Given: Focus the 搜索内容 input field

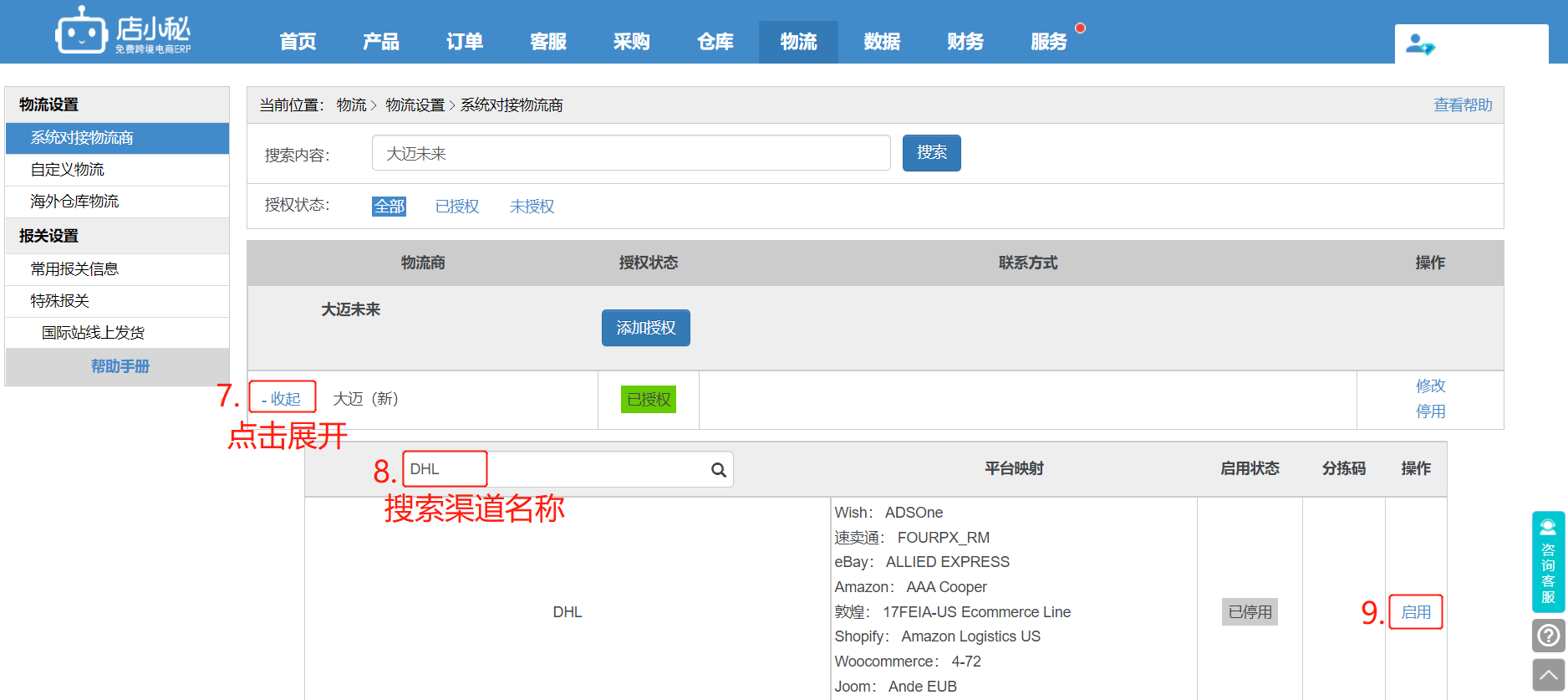Looking at the screenshot, I should 631,153.
